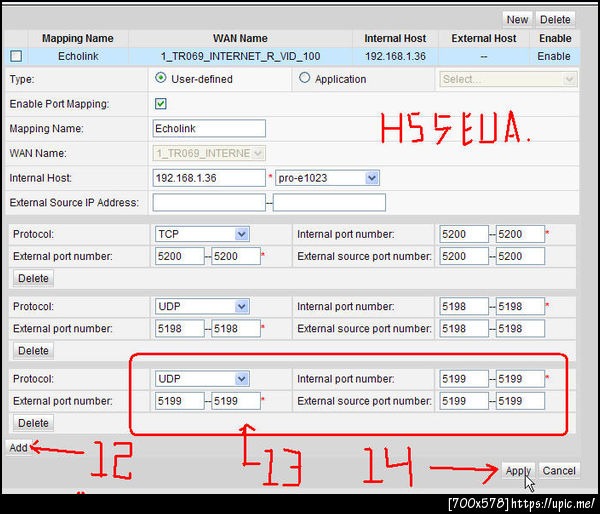This screenshot has height=514, width=600.
Task: Click the WAN Name column header
Action: (x=240, y=38)
